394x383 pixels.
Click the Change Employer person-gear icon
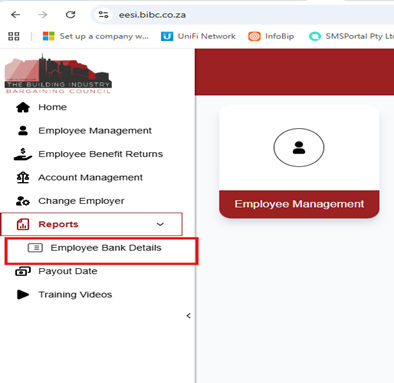[x=23, y=201]
